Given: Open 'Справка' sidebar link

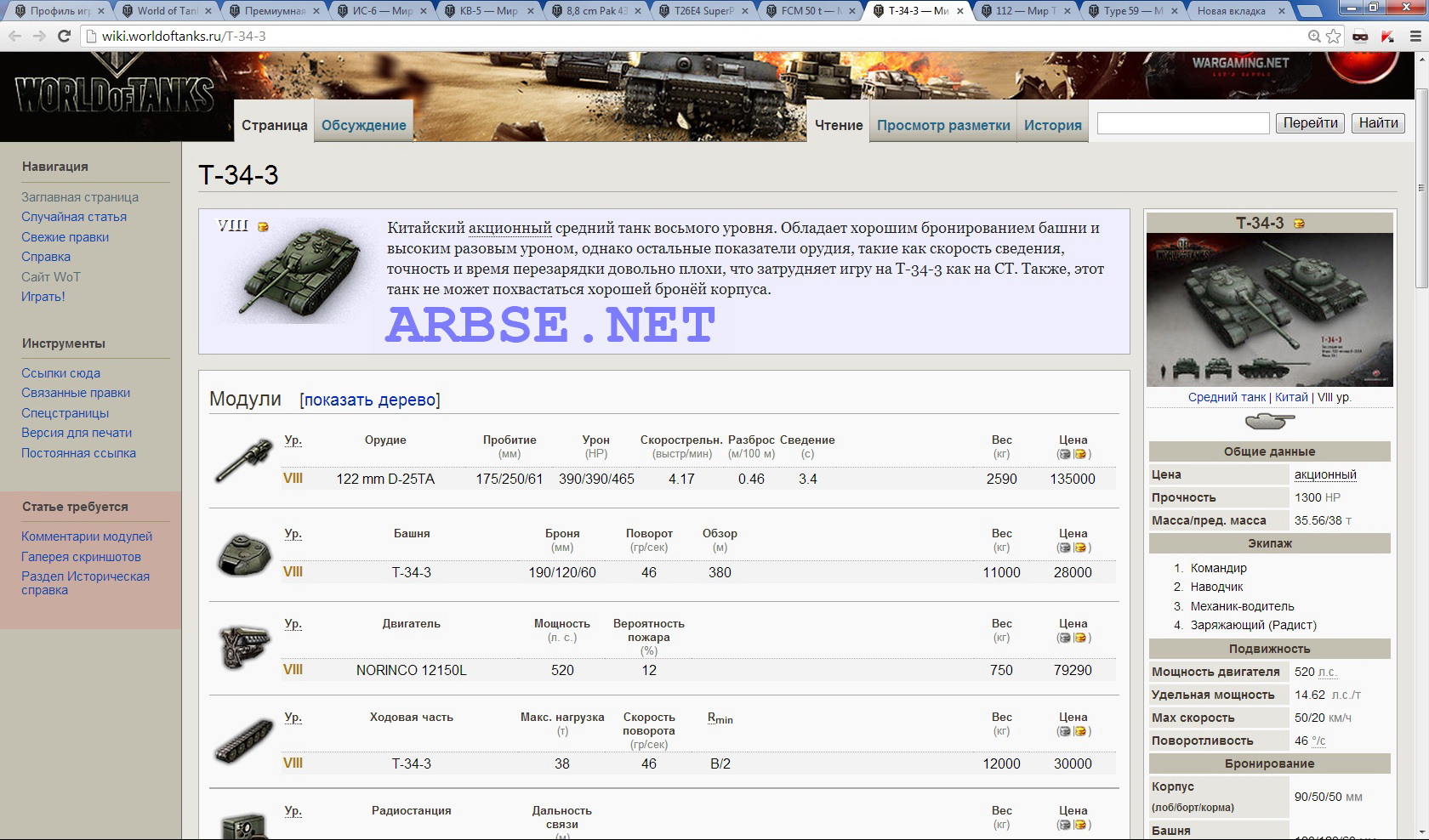Looking at the screenshot, I should click(46, 257).
